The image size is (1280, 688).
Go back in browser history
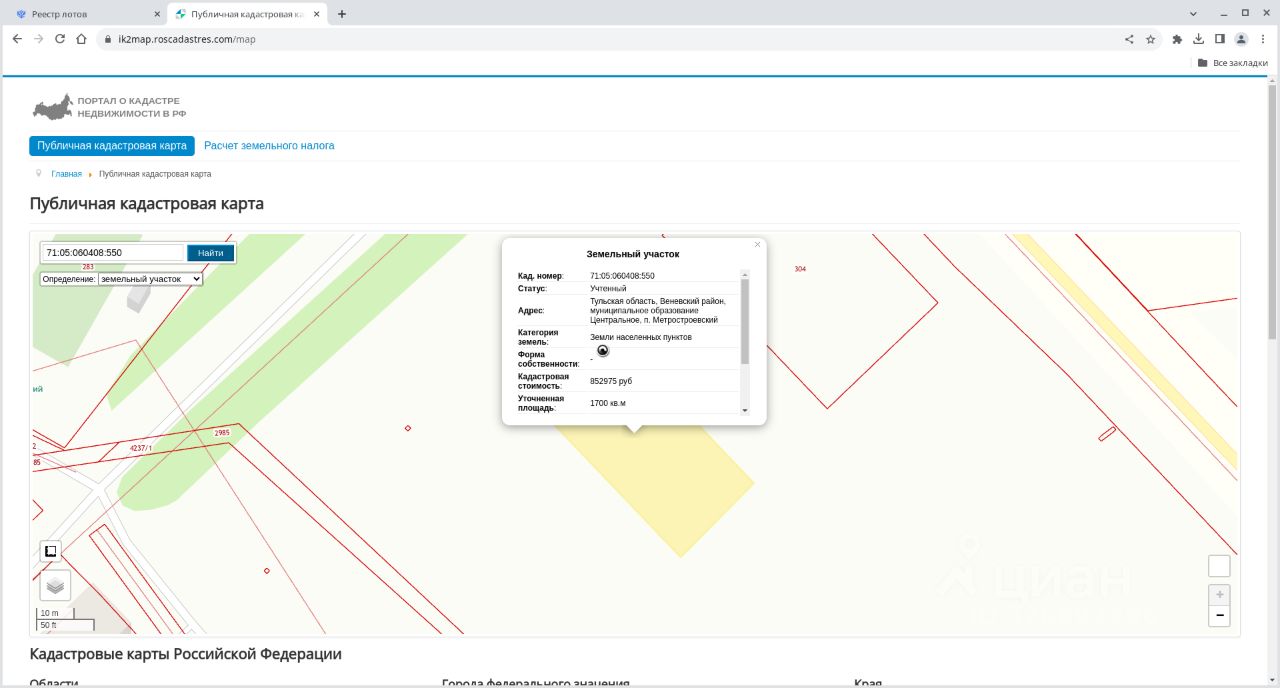point(17,39)
